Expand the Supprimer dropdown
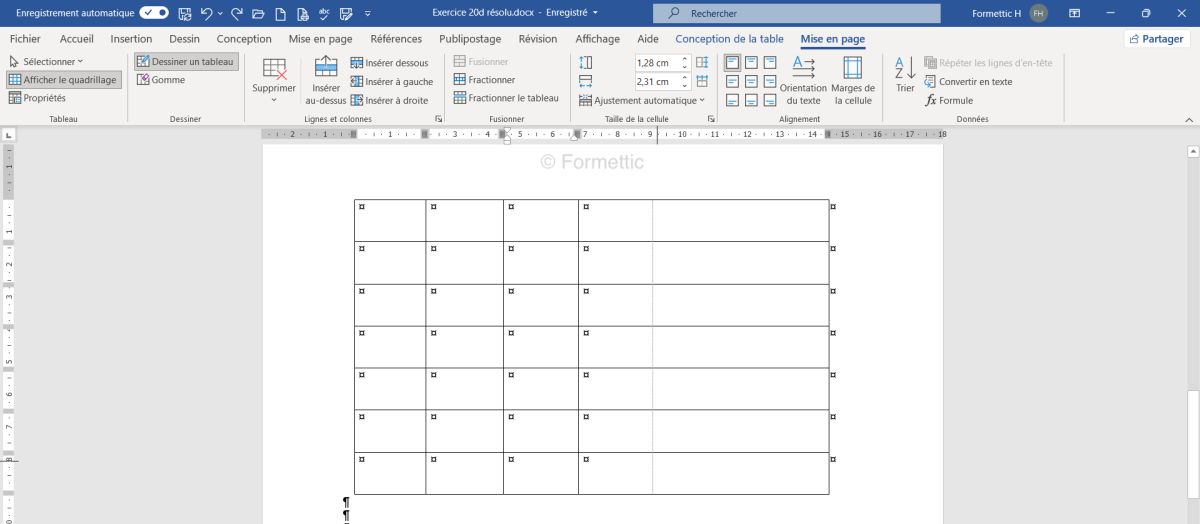This screenshot has width=1200, height=524. 273,88
